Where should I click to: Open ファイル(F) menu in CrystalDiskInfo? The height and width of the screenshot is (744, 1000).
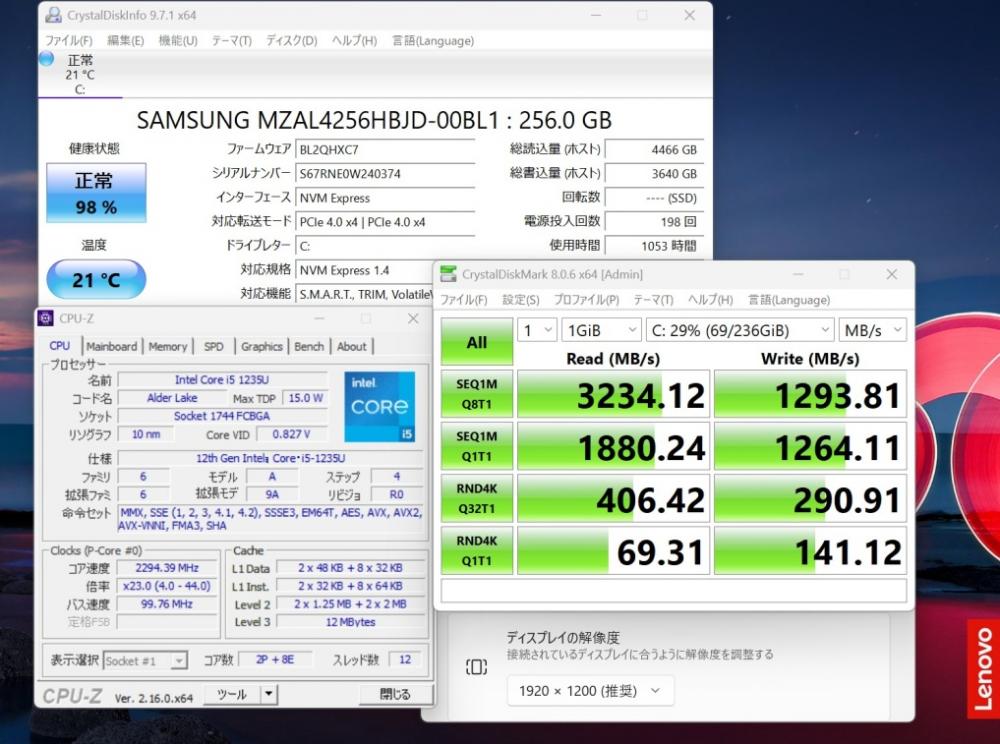[68, 41]
